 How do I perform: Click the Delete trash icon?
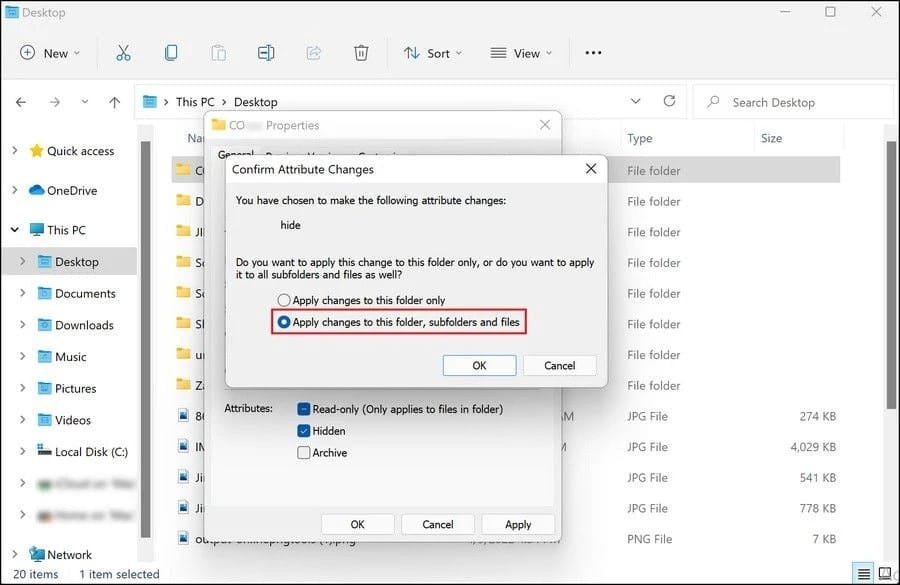point(360,53)
